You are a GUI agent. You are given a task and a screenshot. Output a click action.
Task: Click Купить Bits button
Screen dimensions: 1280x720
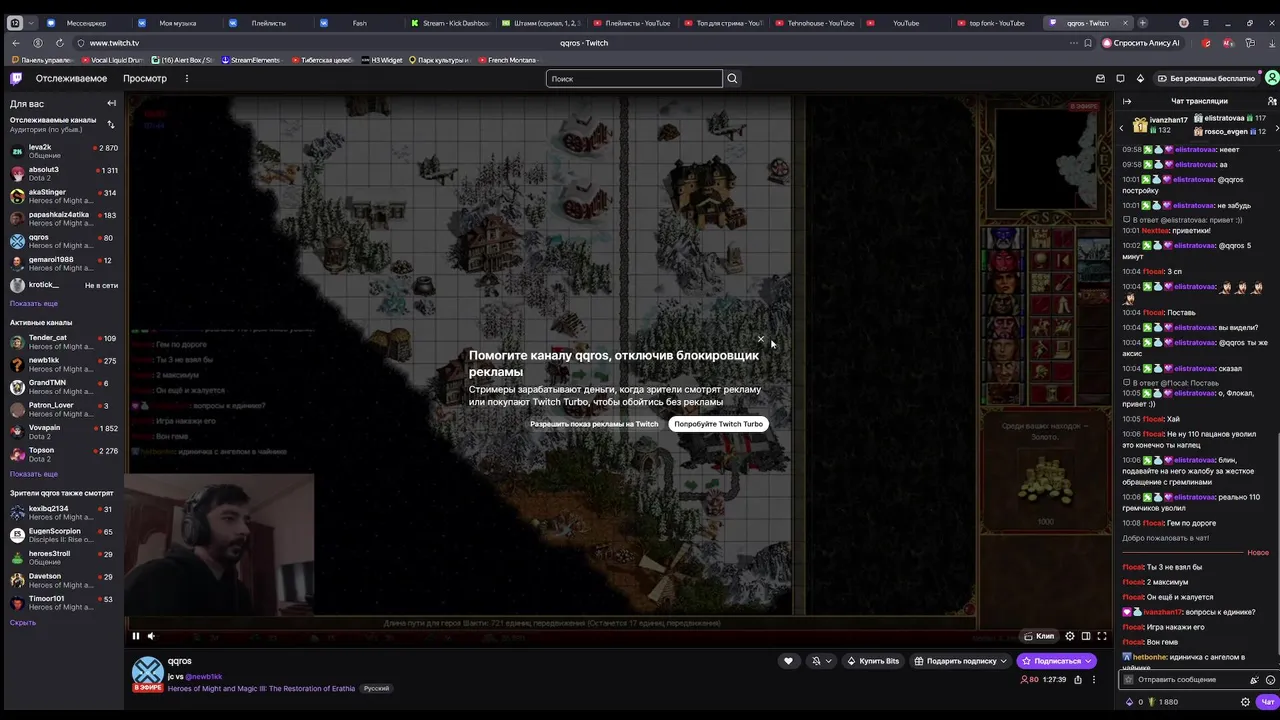point(873,661)
